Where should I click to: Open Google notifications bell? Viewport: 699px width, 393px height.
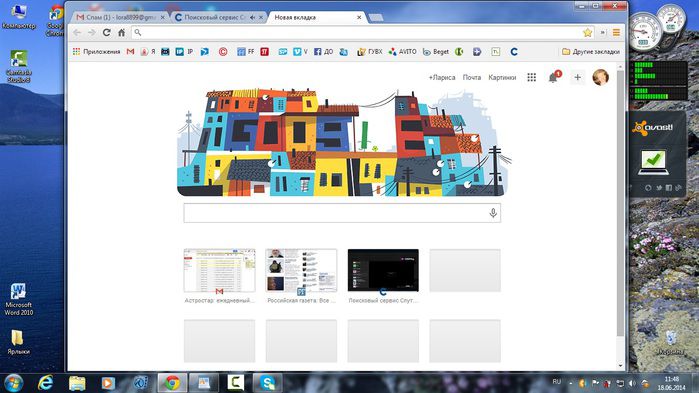tap(553, 78)
